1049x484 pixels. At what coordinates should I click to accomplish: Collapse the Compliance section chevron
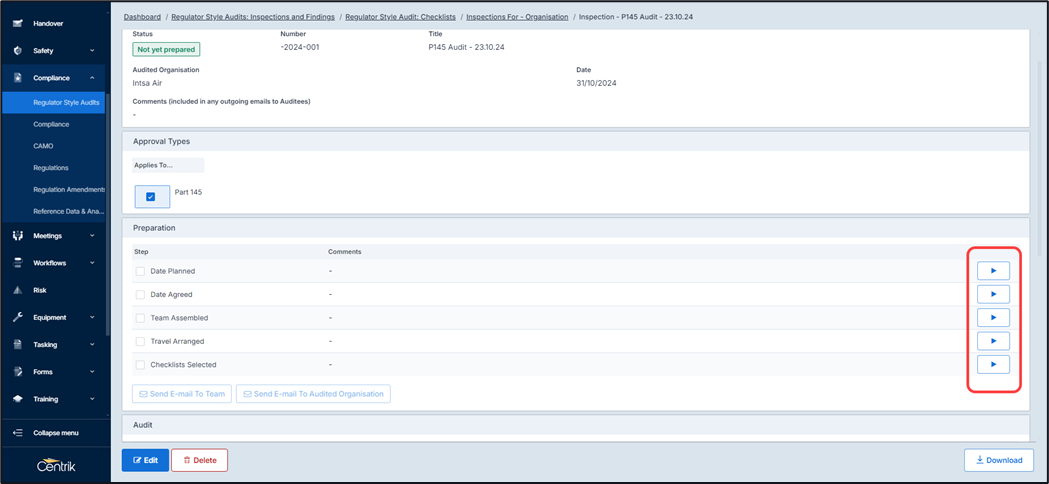point(92,78)
